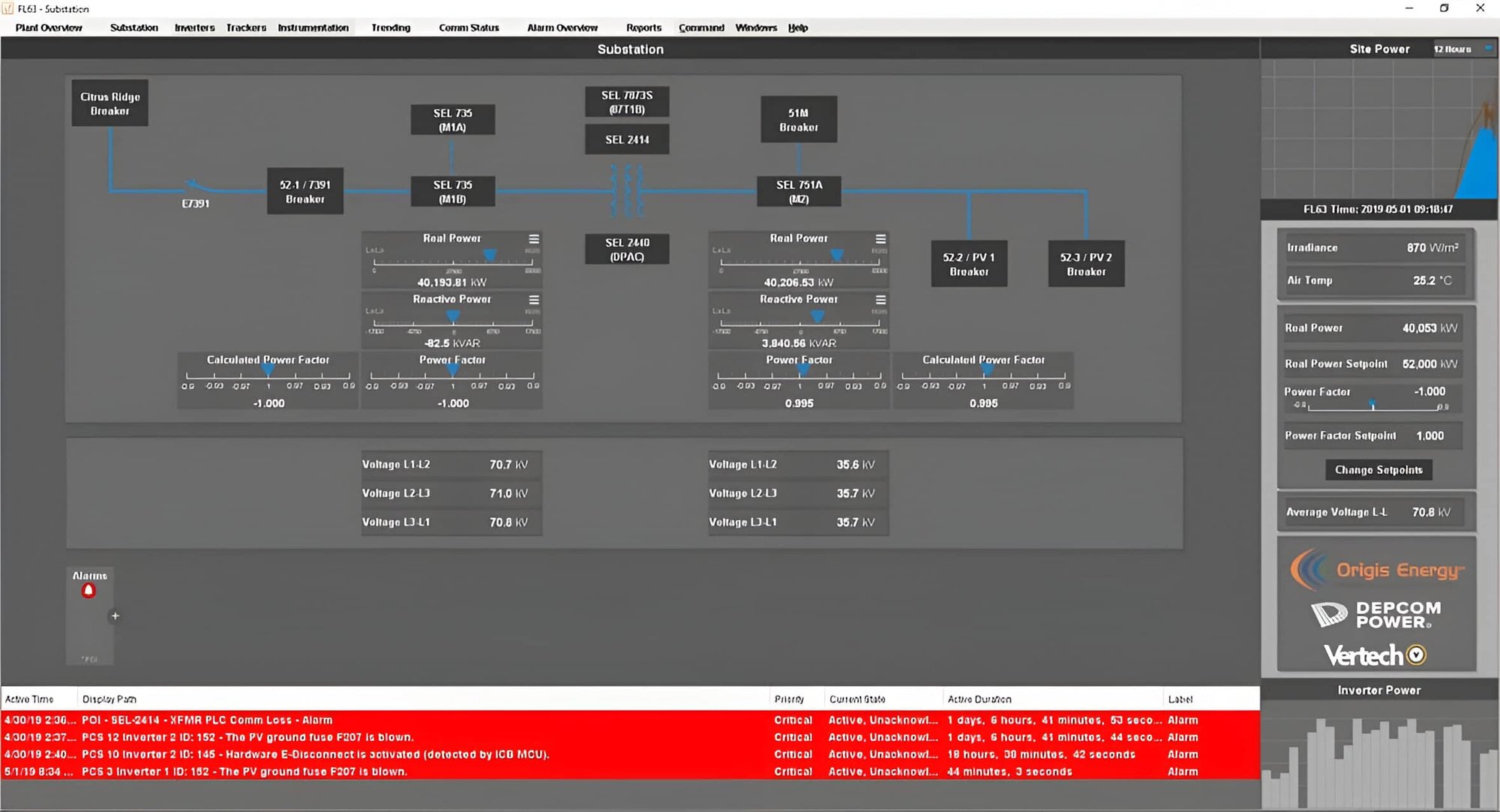Open the 52-2 / PV-1 Breaker
This screenshot has height=812, width=1500.
tap(969, 263)
